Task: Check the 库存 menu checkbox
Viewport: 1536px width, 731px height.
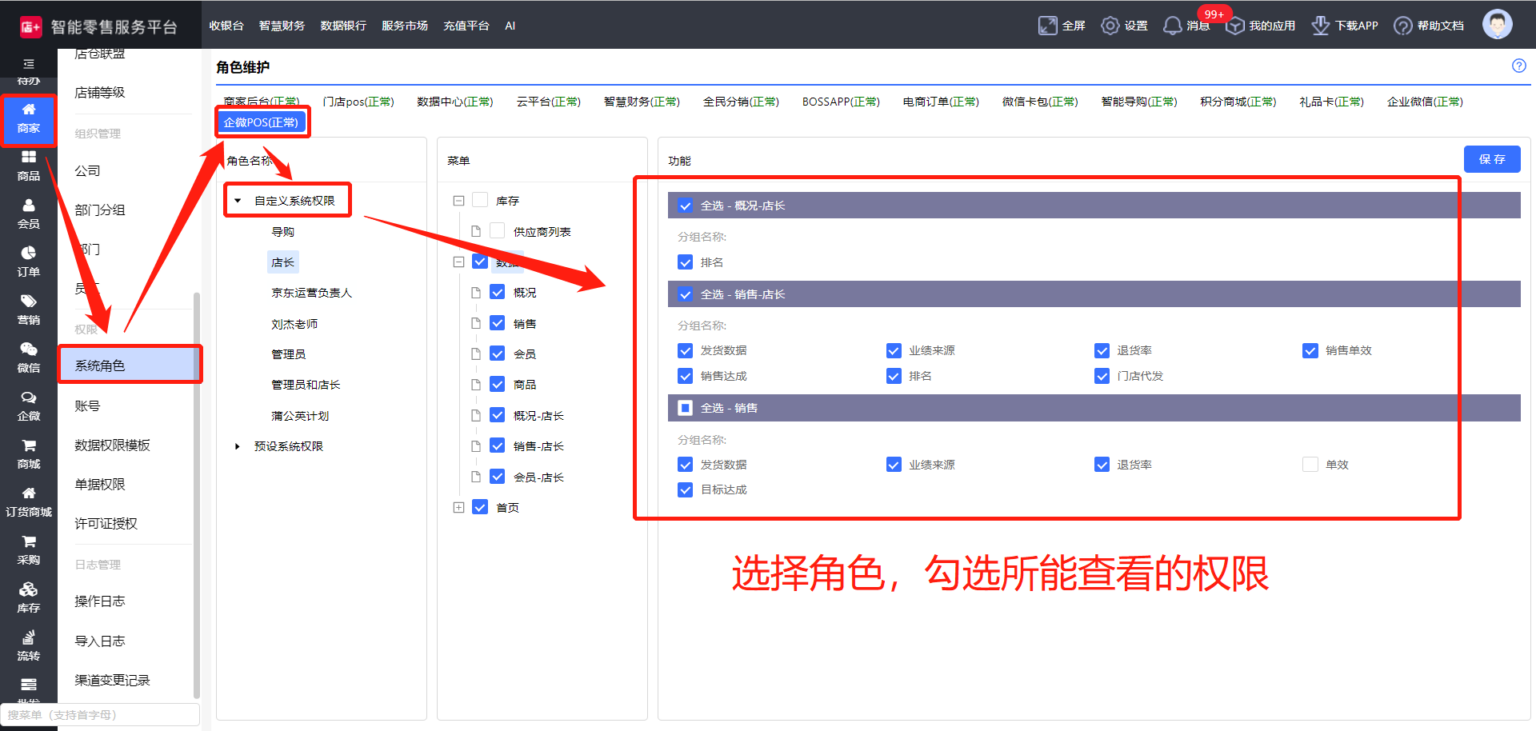Action: pyautogui.click(x=480, y=200)
